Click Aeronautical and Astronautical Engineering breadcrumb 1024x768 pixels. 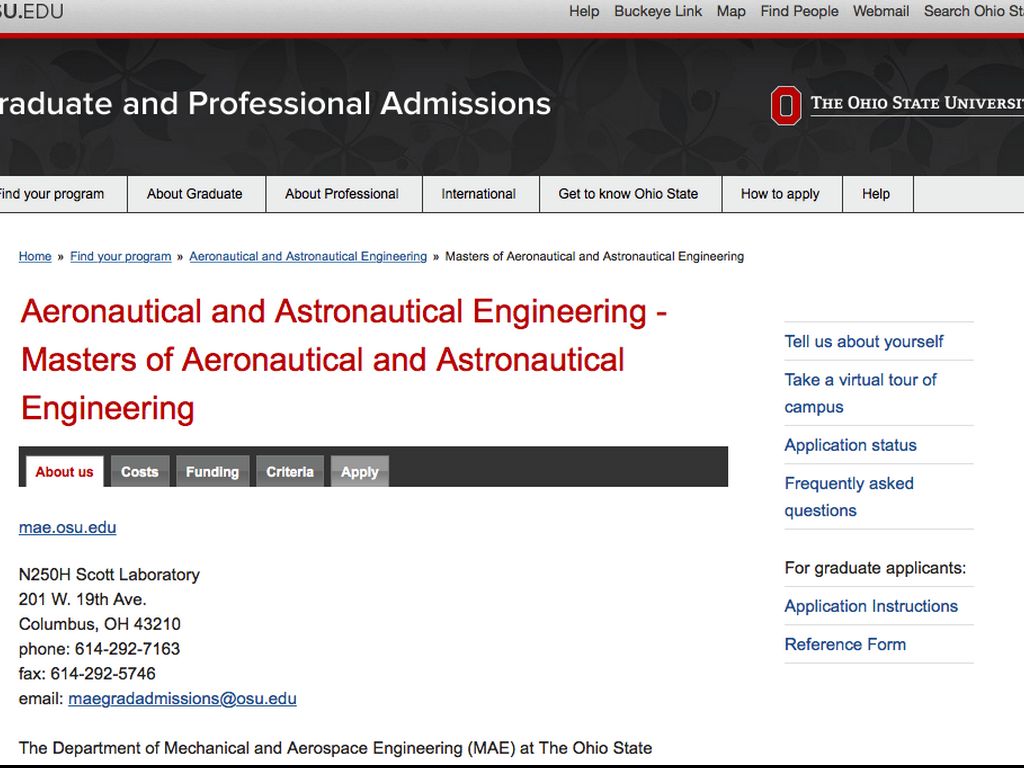click(308, 257)
